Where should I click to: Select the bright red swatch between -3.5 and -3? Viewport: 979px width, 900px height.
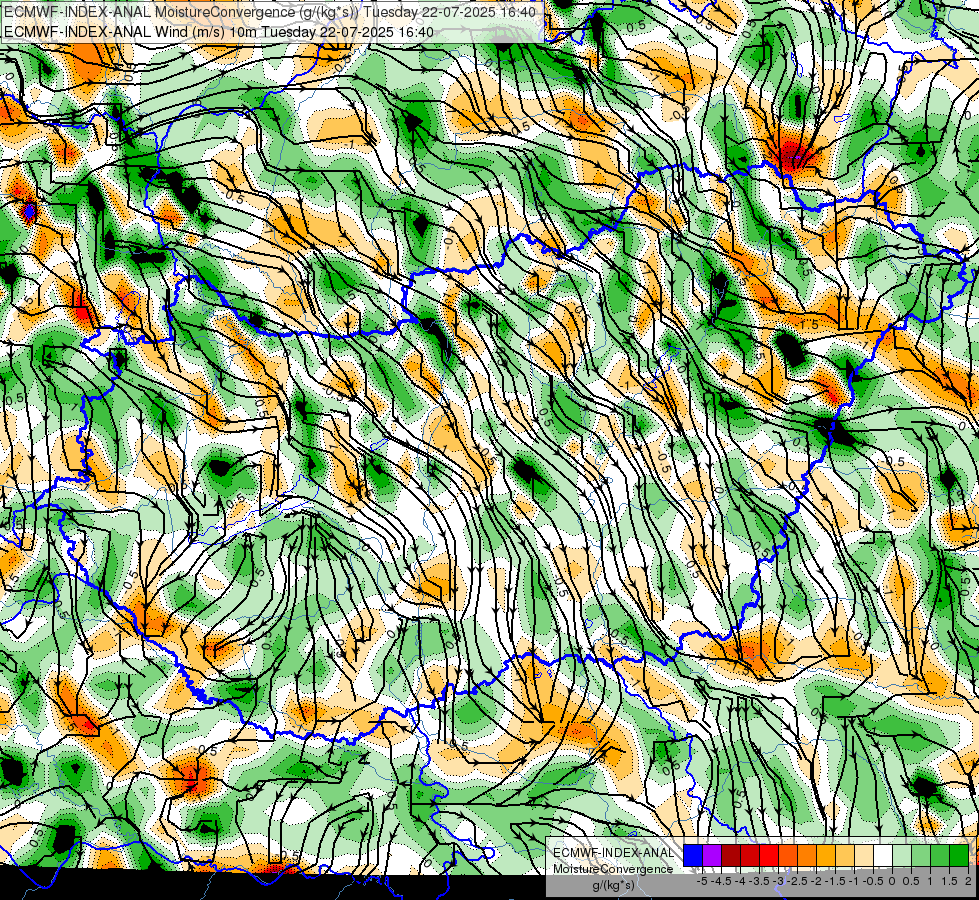coord(769,855)
